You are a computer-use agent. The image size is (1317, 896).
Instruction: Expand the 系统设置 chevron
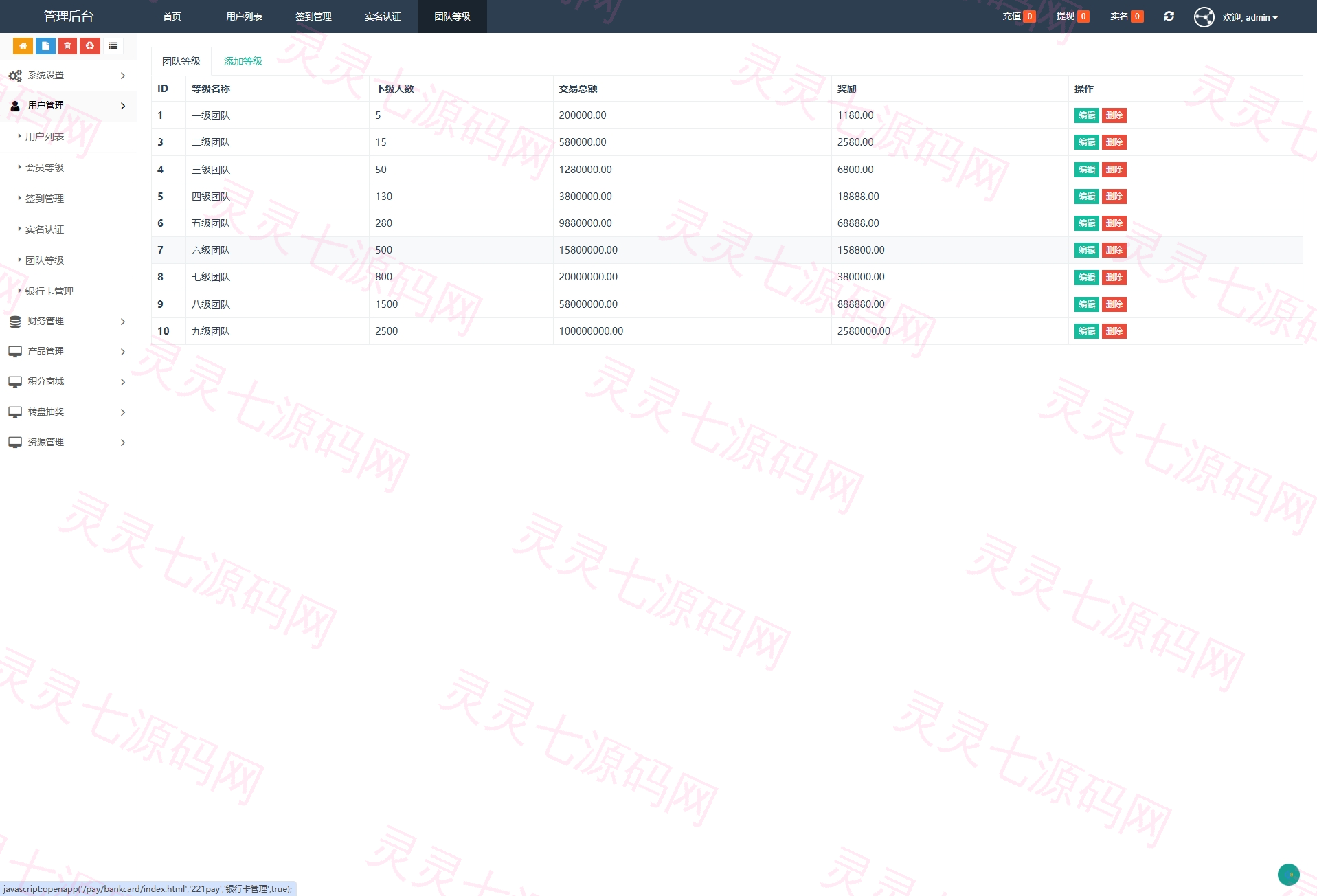coord(123,76)
